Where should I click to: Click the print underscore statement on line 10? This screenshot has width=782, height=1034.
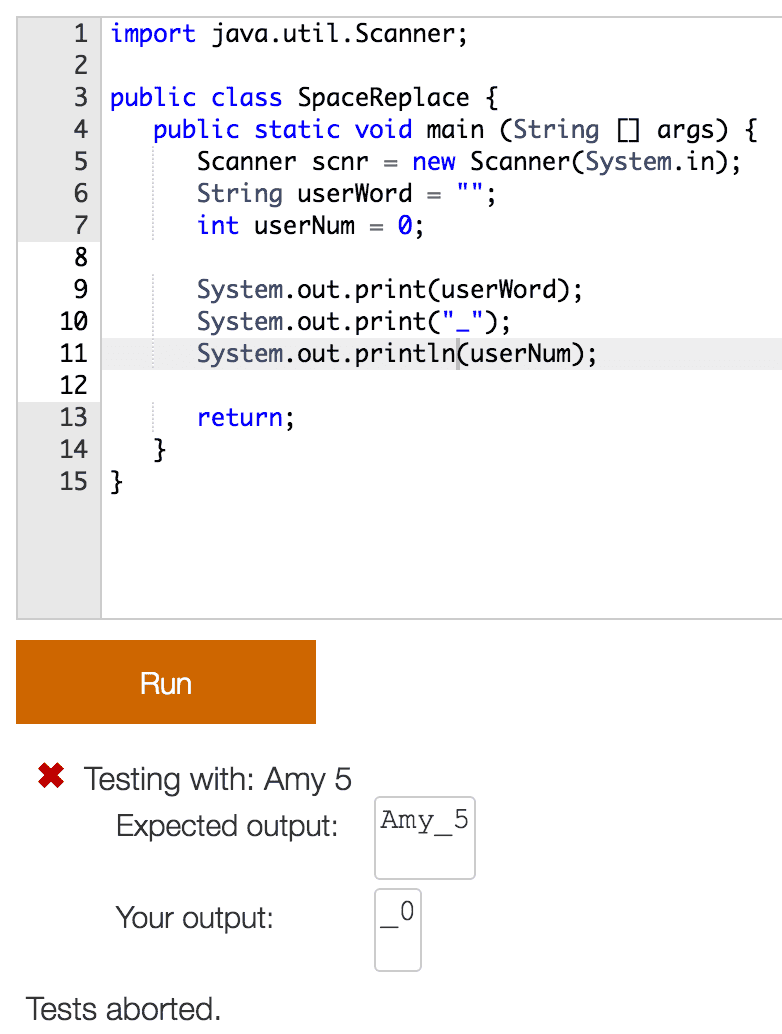(x=353, y=322)
